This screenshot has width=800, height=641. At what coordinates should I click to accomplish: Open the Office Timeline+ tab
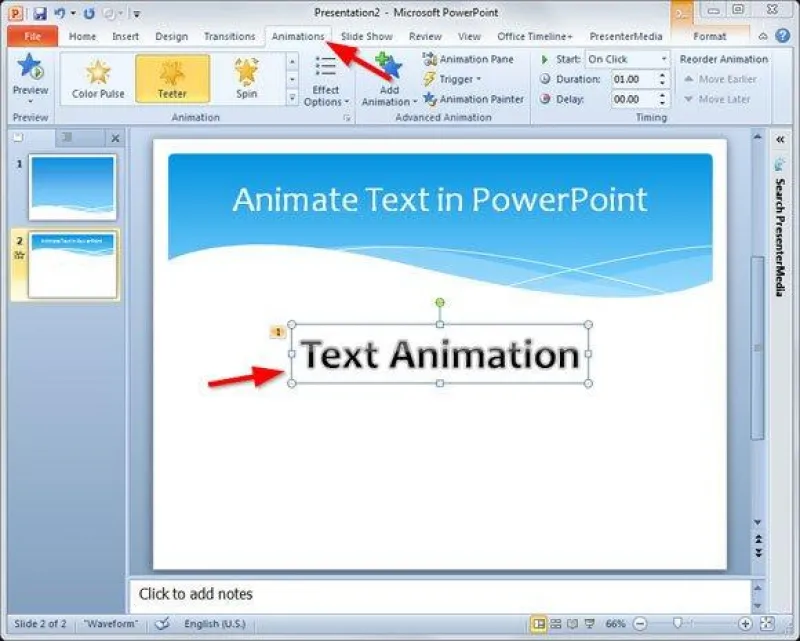(535, 36)
